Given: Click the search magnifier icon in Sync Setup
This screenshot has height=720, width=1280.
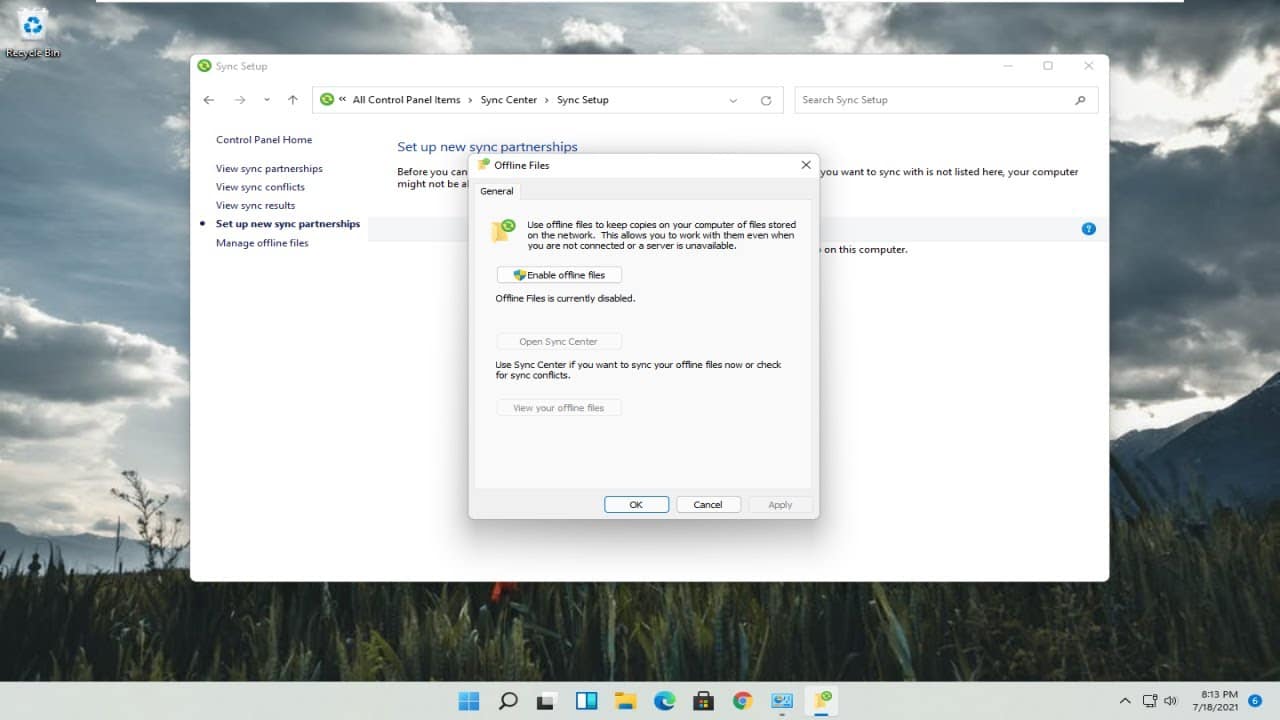Looking at the screenshot, I should pos(1080,100).
